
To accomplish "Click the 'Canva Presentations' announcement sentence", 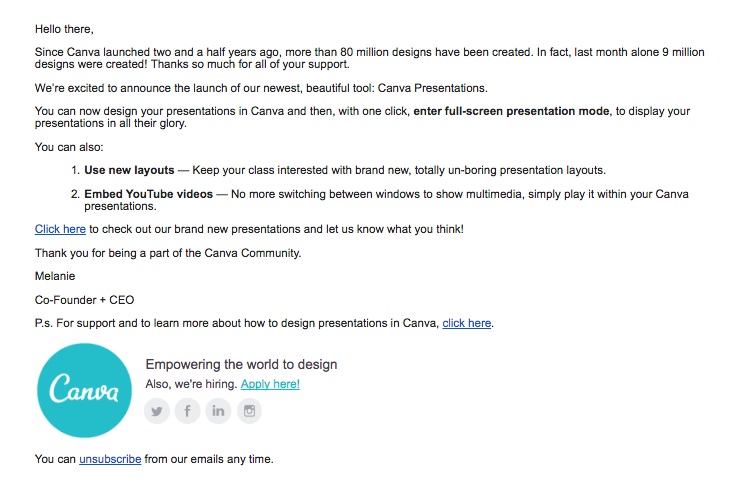I will click(261, 88).
